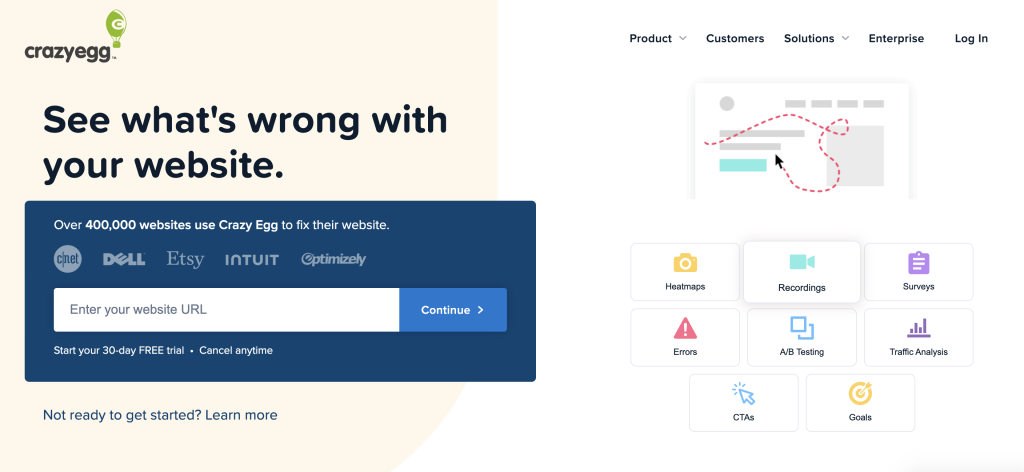Expand the Solutions dropdown menu
This screenshot has width=1024, height=472.
click(x=816, y=39)
